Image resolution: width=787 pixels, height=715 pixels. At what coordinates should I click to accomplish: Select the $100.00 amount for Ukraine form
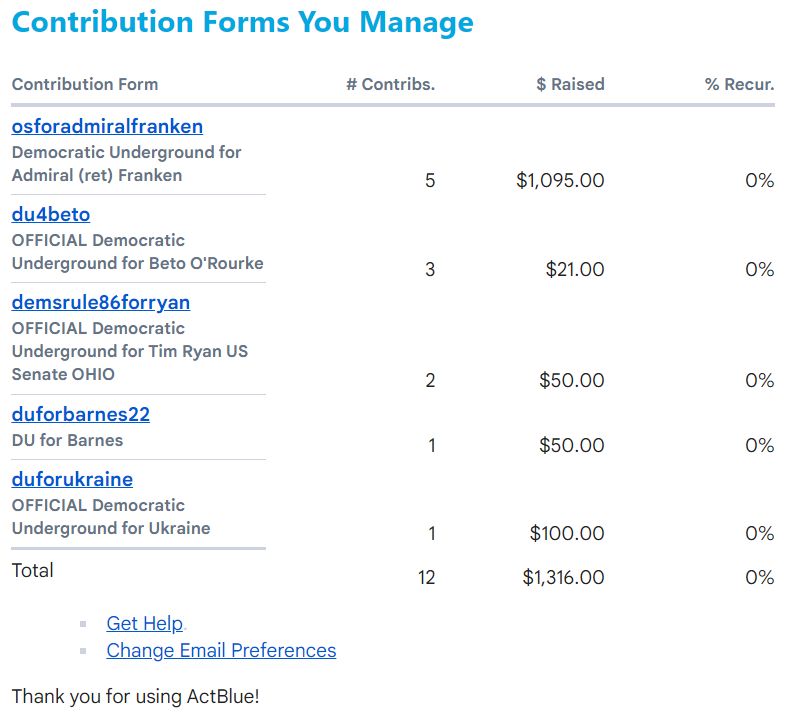coord(567,534)
